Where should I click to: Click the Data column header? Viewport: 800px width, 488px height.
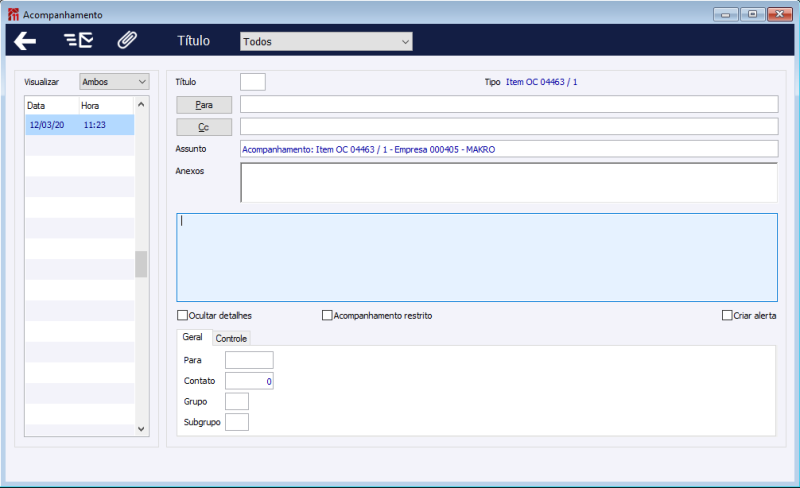pyautogui.click(x=52, y=106)
